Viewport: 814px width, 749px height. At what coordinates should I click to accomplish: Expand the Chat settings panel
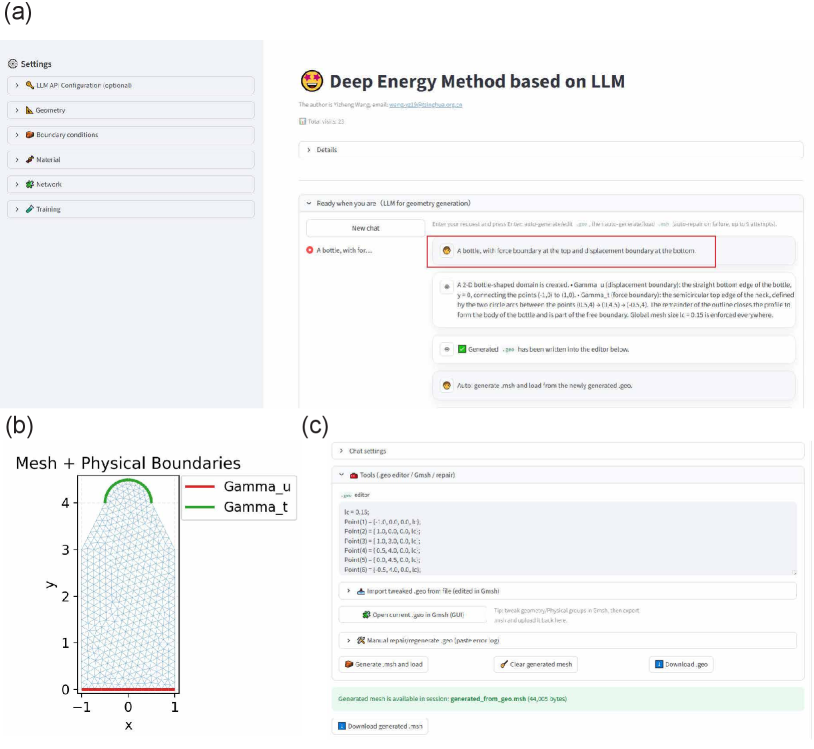click(x=568, y=451)
